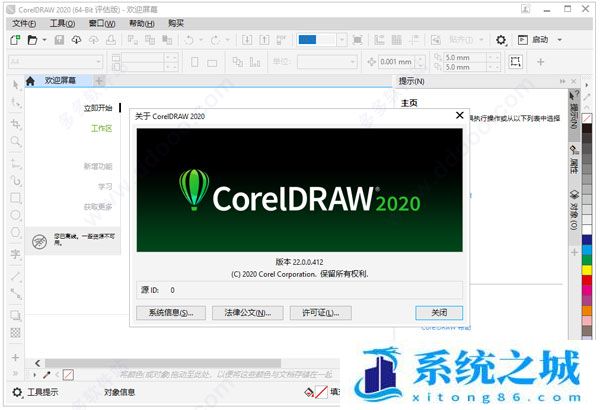
Task: Click the nudge distance 0.001 mm field
Action: pos(396,62)
